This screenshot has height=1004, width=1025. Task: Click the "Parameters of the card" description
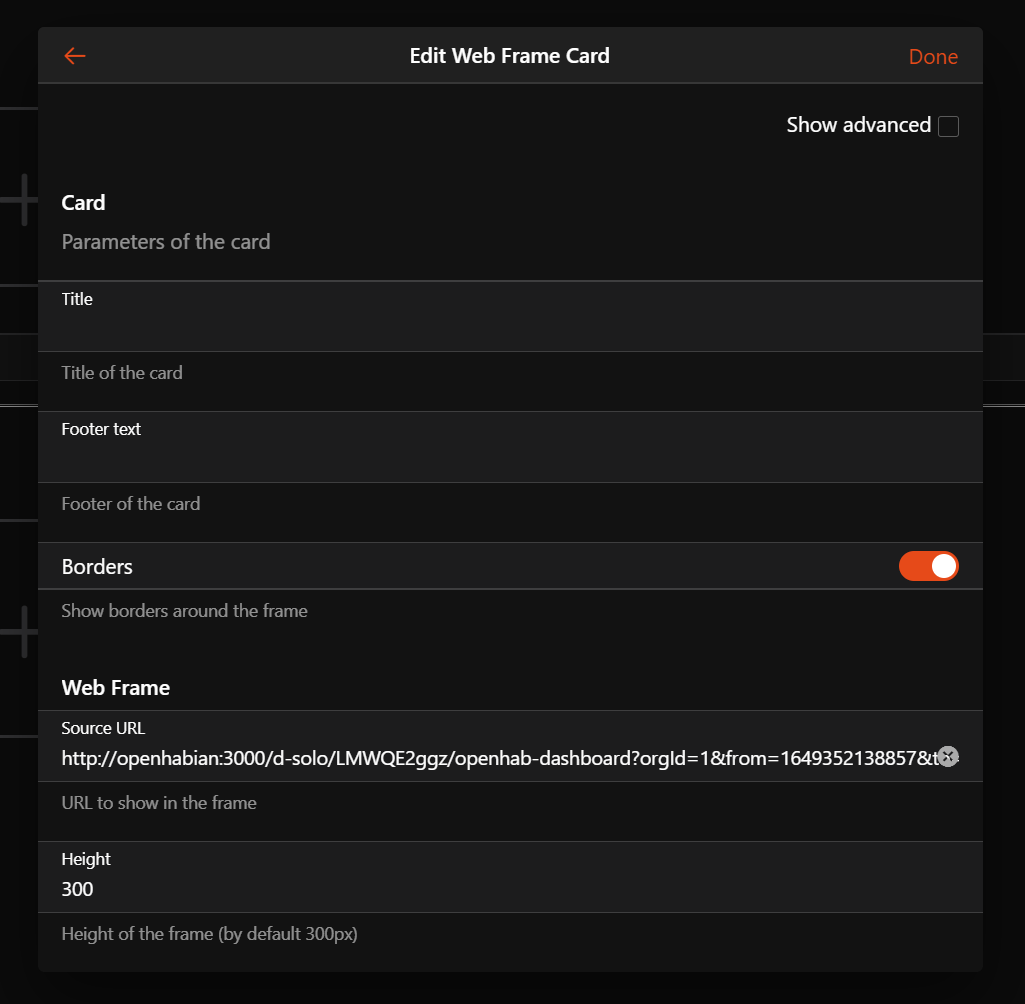[x=166, y=242]
